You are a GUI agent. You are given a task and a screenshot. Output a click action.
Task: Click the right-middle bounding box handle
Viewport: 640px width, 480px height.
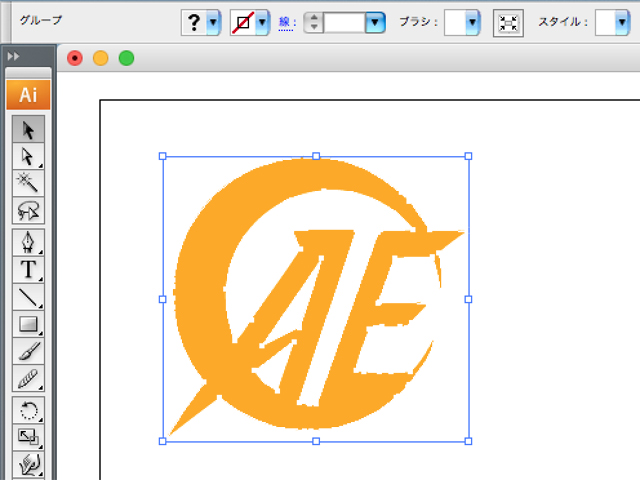pos(469,299)
